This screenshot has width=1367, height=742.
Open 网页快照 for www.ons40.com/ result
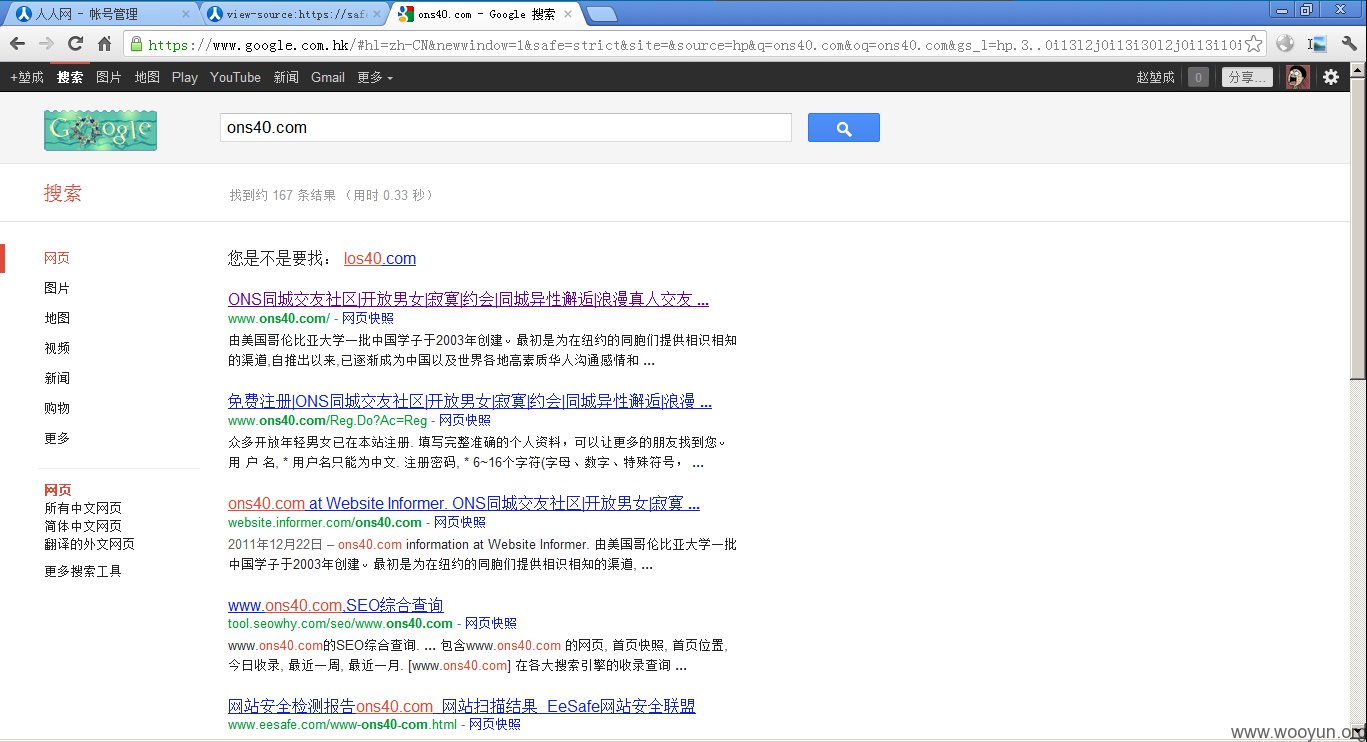368,318
